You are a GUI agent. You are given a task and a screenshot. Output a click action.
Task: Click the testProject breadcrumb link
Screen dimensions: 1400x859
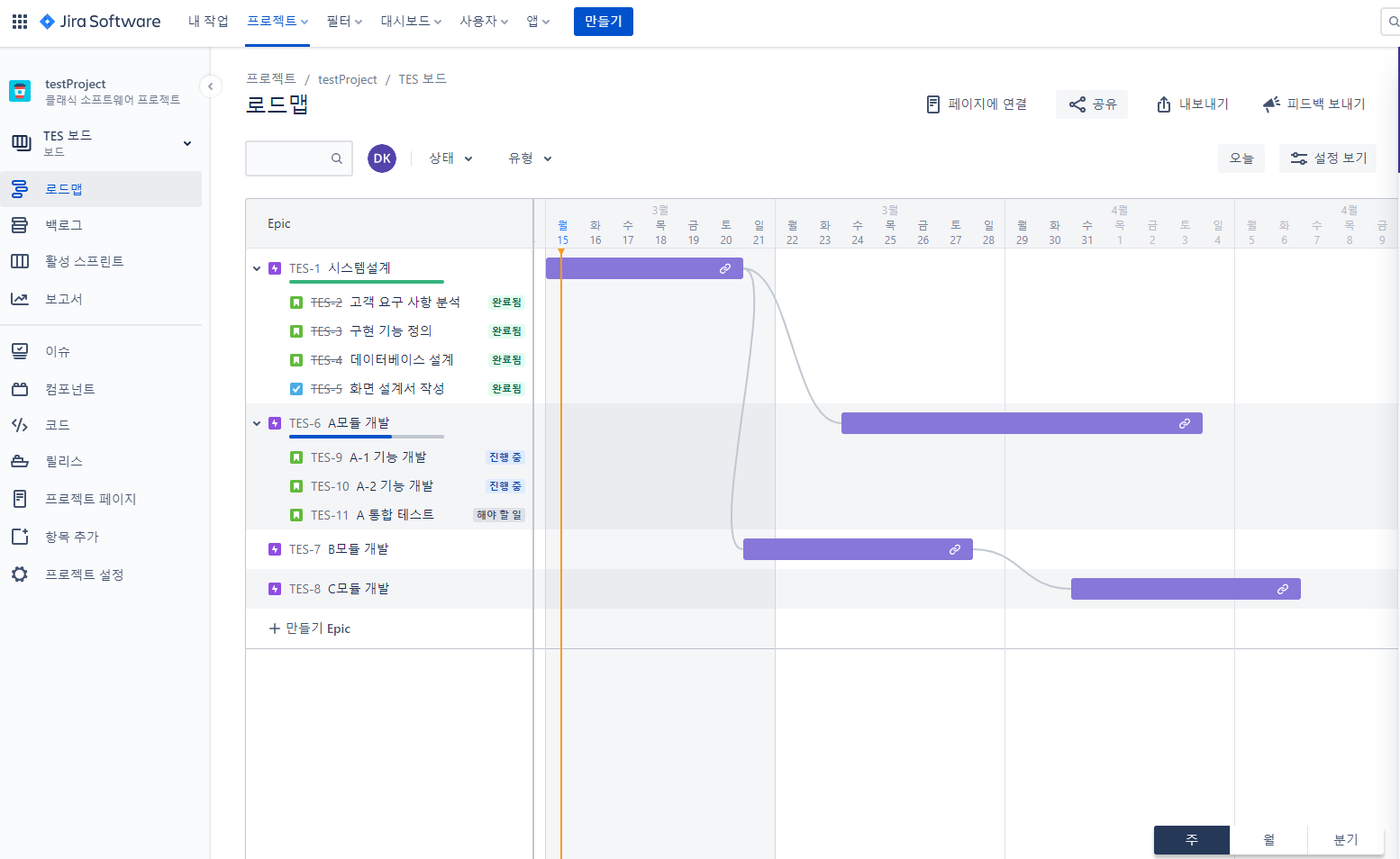pos(348,79)
